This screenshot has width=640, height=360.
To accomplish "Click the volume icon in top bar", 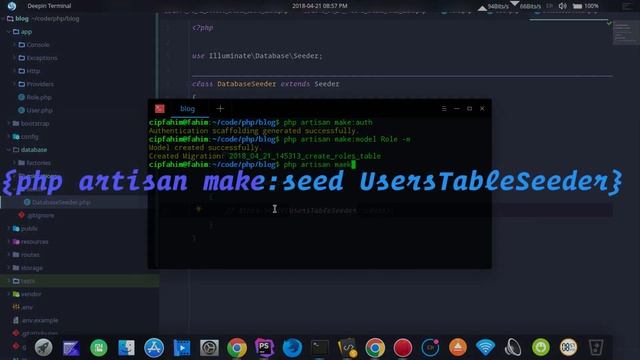I will (x=562, y=6).
